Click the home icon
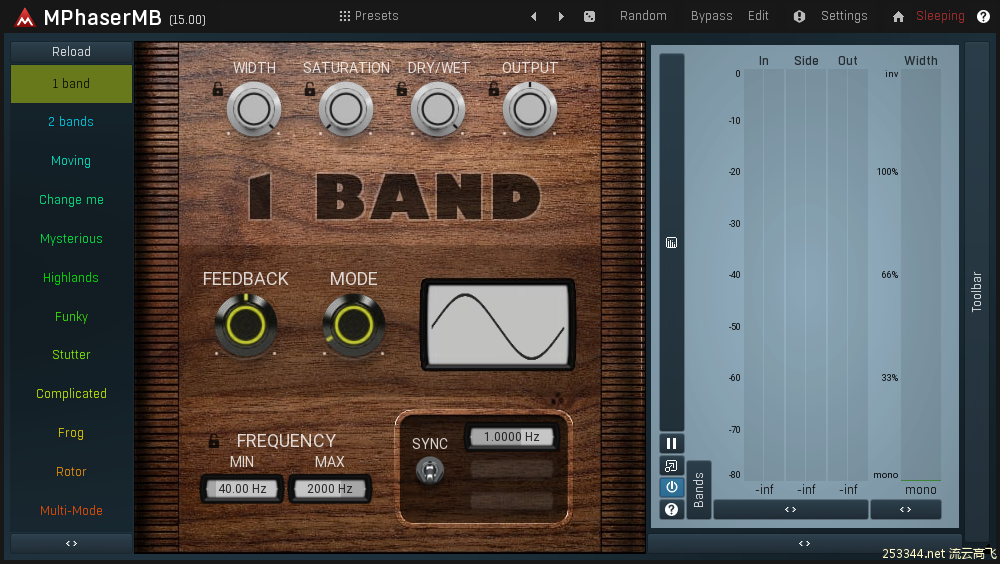This screenshot has height=564, width=1000. pos(898,17)
